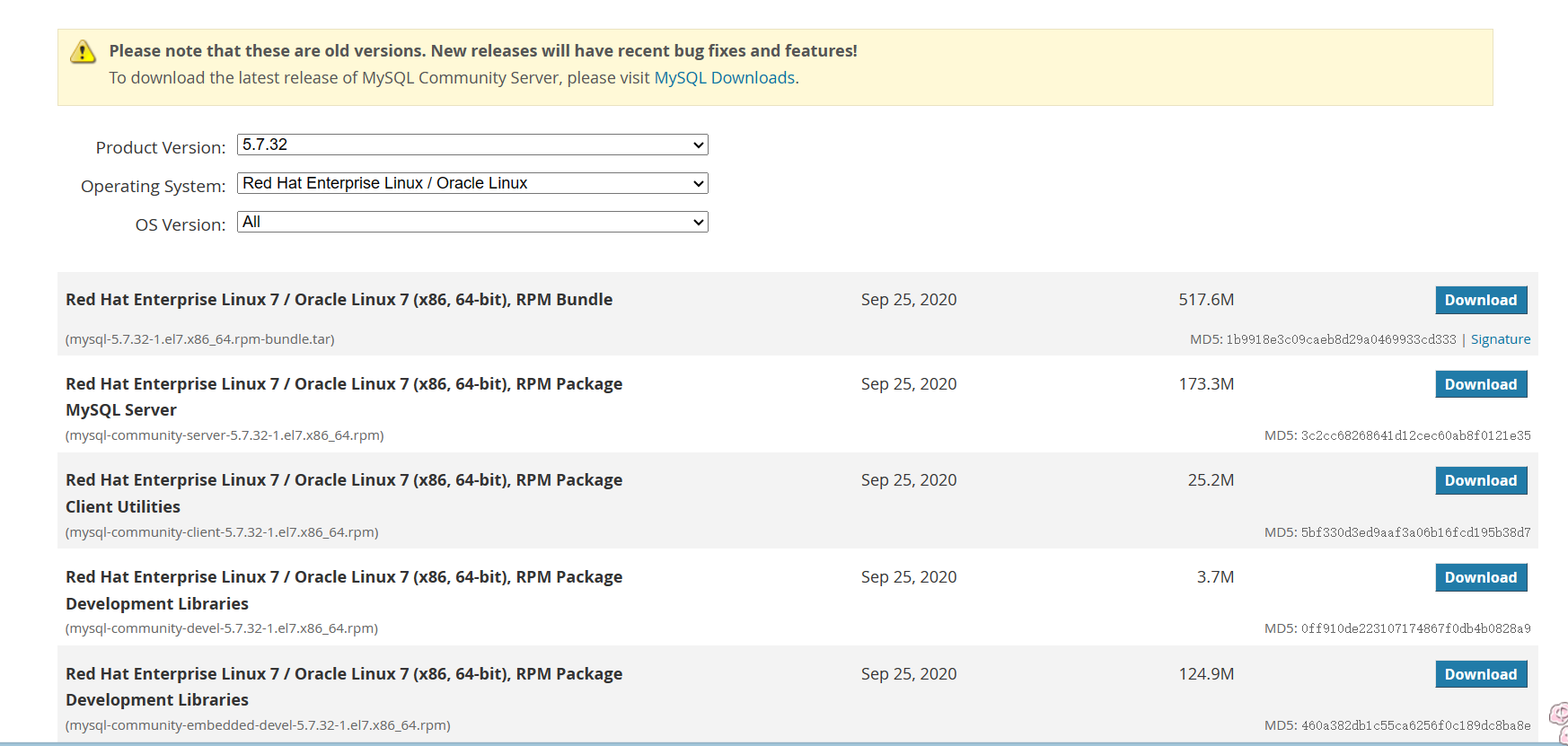Click the Sep 25, 2020 date in RPM Bundle row
The height and width of the screenshot is (746, 1568).
point(909,300)
